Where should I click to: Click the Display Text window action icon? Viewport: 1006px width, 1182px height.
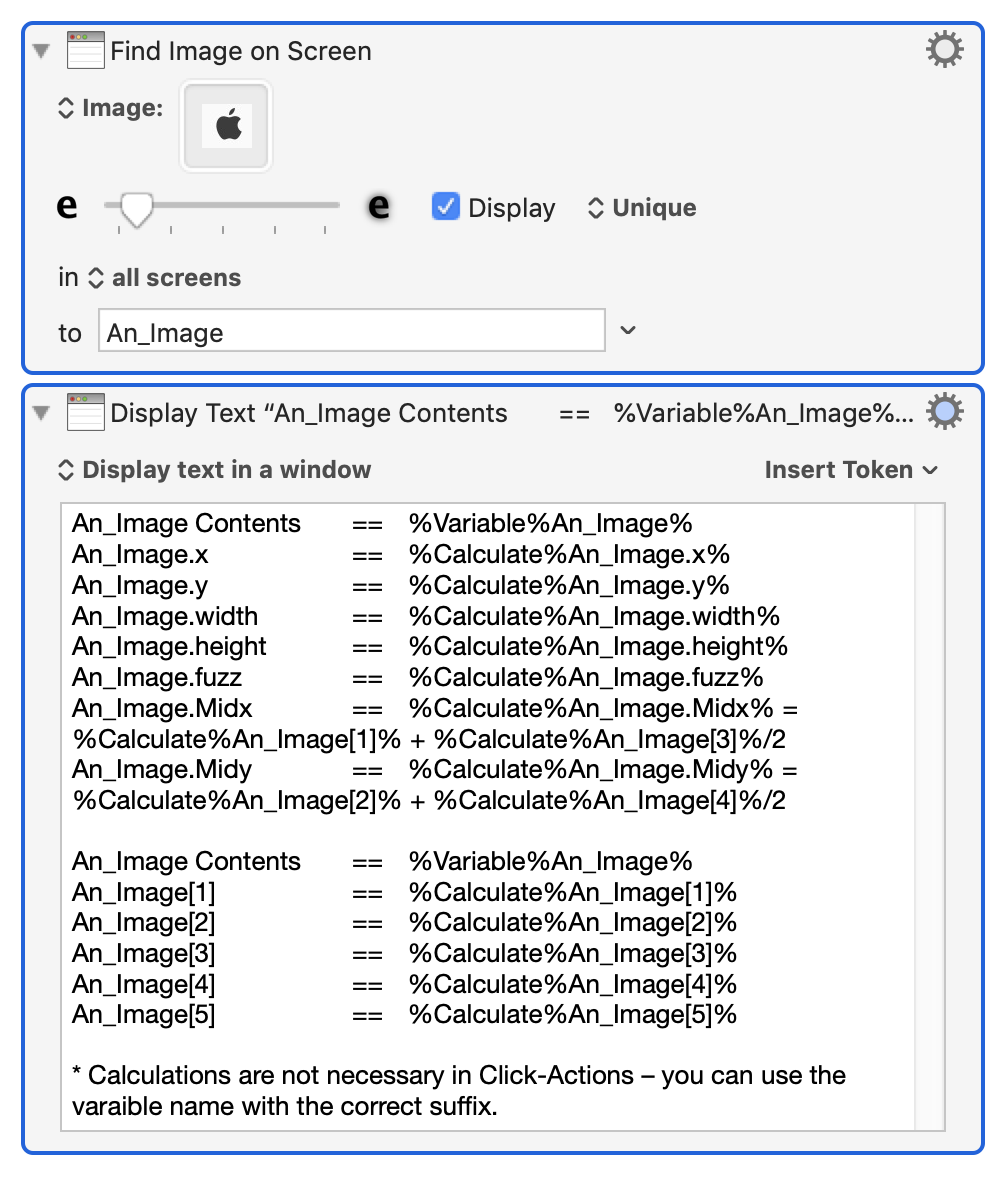[85, 411]
